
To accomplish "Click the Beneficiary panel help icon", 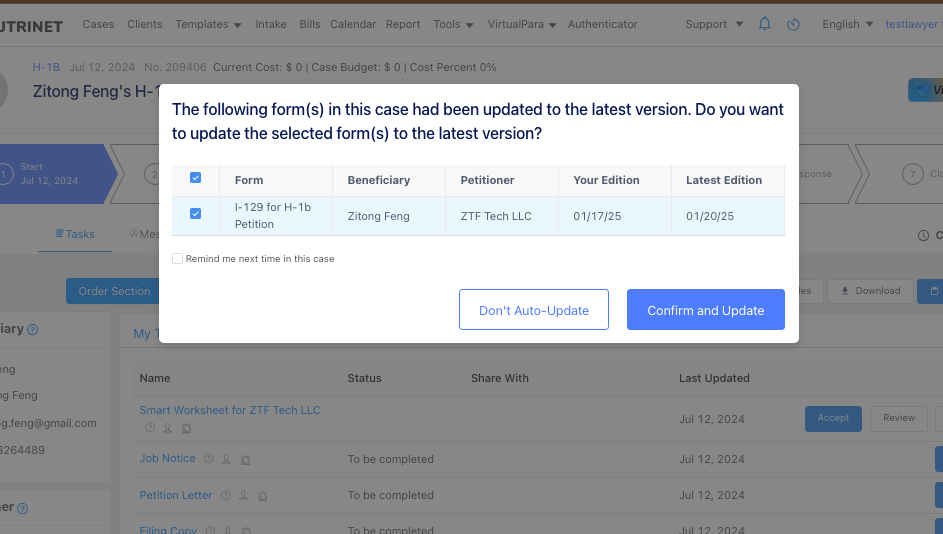I will [33, 330].
